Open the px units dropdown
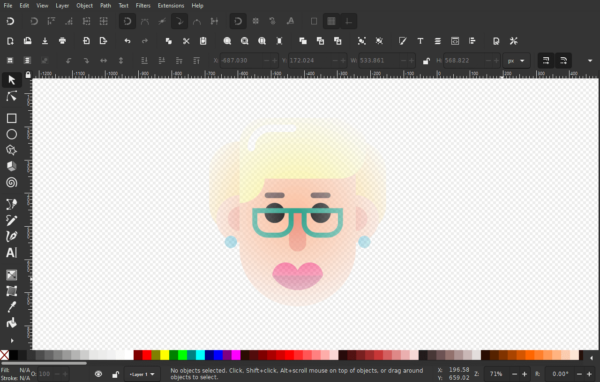The image size is (600, 382). (x=516, y=61)
